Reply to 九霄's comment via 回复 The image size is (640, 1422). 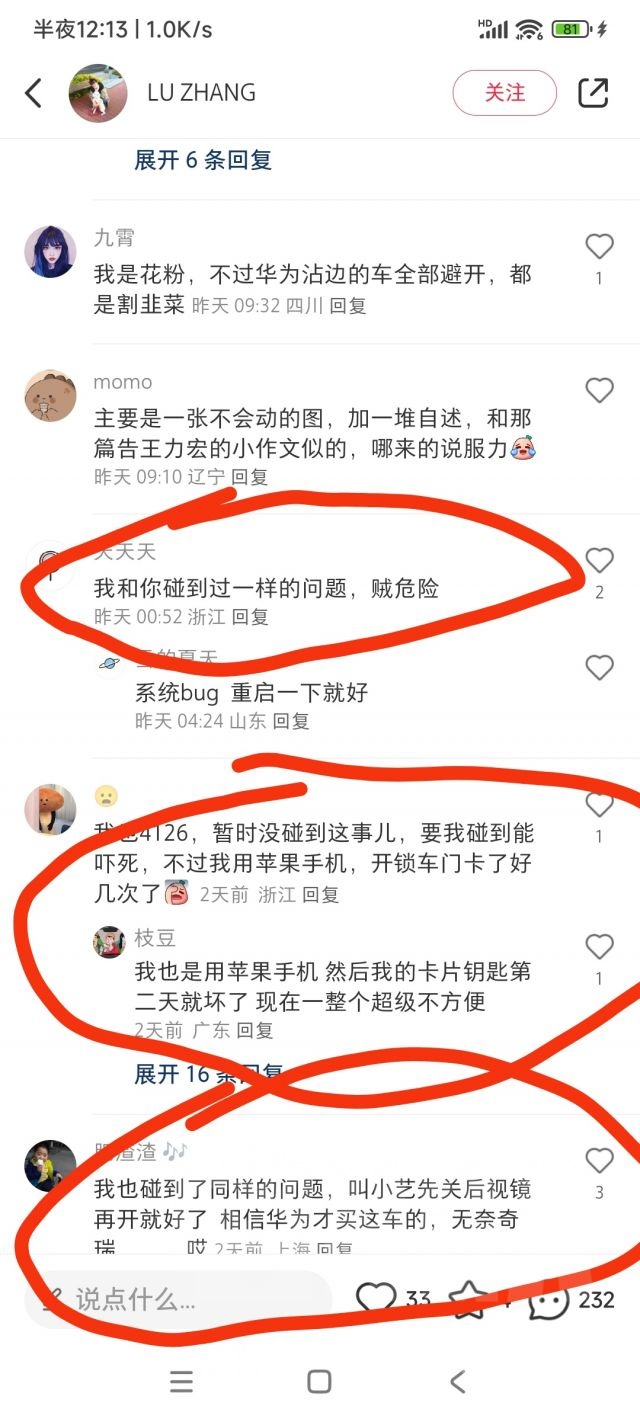[348, 306]
